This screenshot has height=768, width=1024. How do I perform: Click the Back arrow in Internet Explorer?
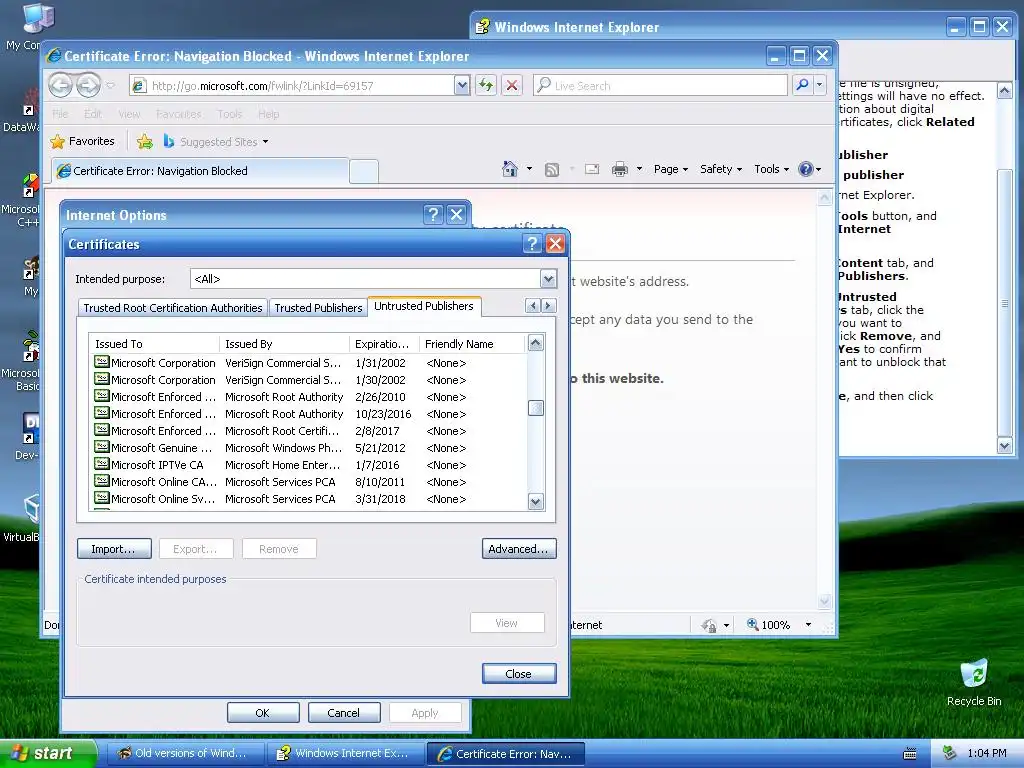click(x=61, y=85)
